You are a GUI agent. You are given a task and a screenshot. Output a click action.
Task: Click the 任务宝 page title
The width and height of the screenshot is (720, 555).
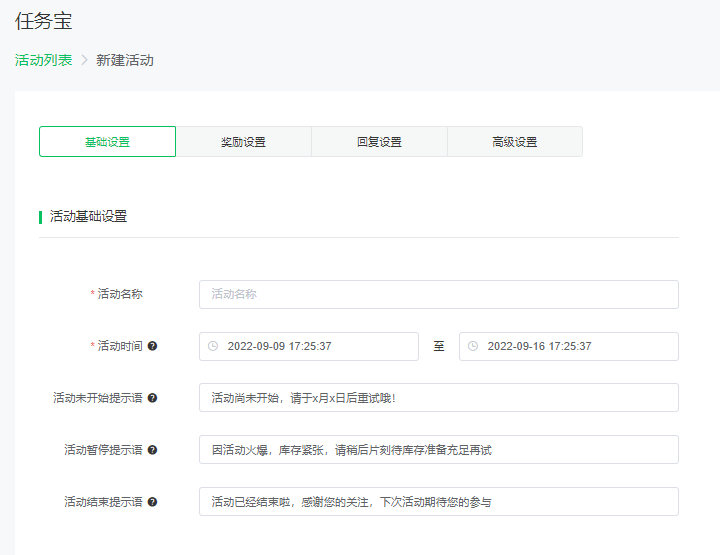(x=44, y=21)
